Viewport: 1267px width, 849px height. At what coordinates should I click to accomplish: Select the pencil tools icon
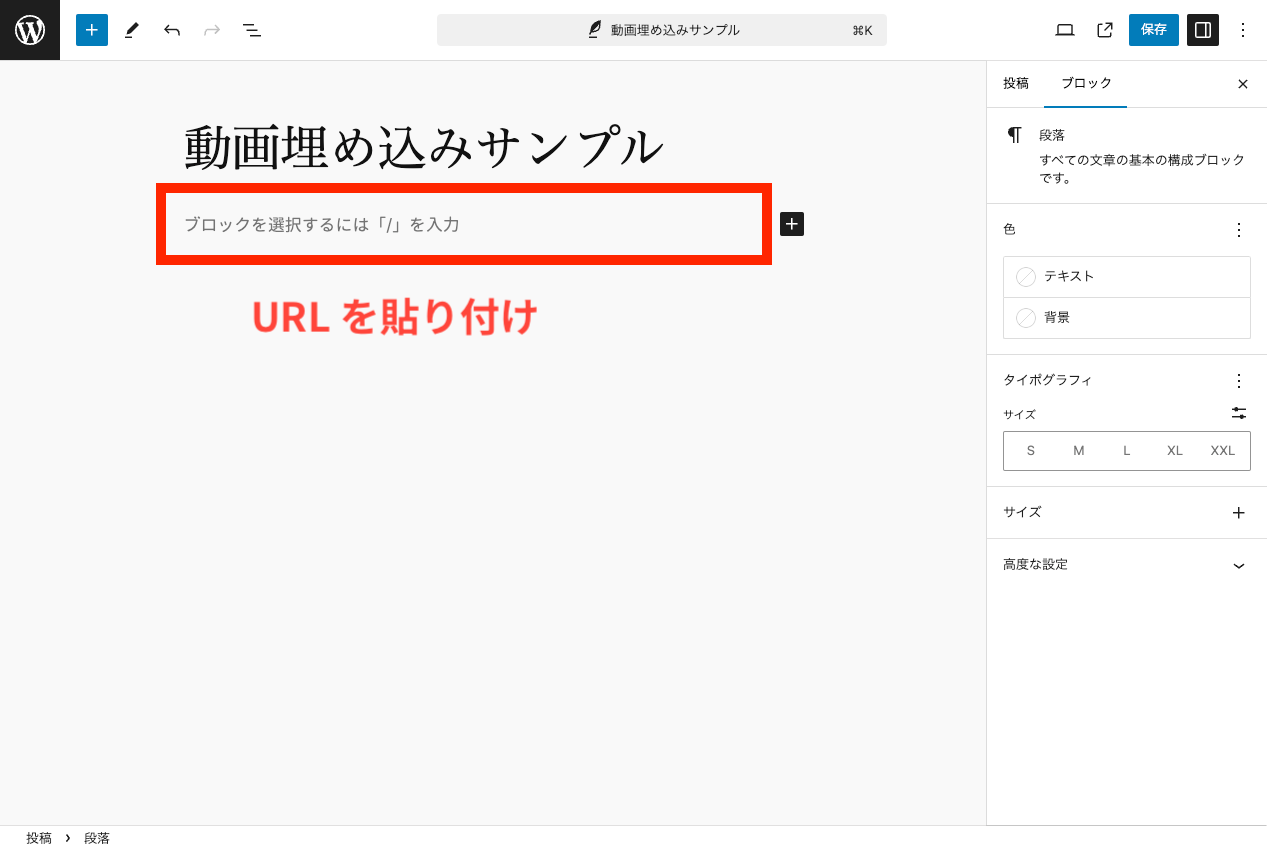click(132, 30)
